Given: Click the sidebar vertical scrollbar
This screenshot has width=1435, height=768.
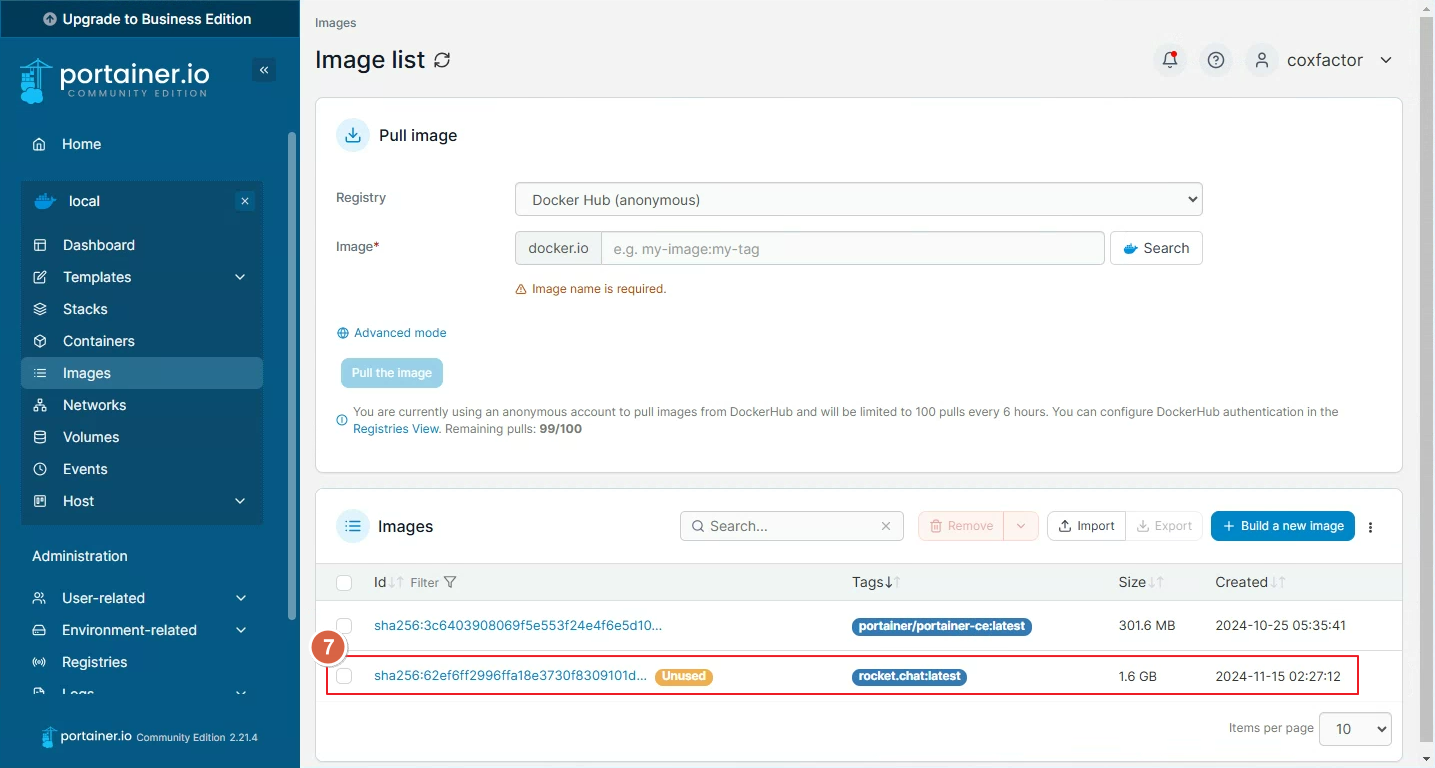Looking at the screenshot, I should point(291,375).
